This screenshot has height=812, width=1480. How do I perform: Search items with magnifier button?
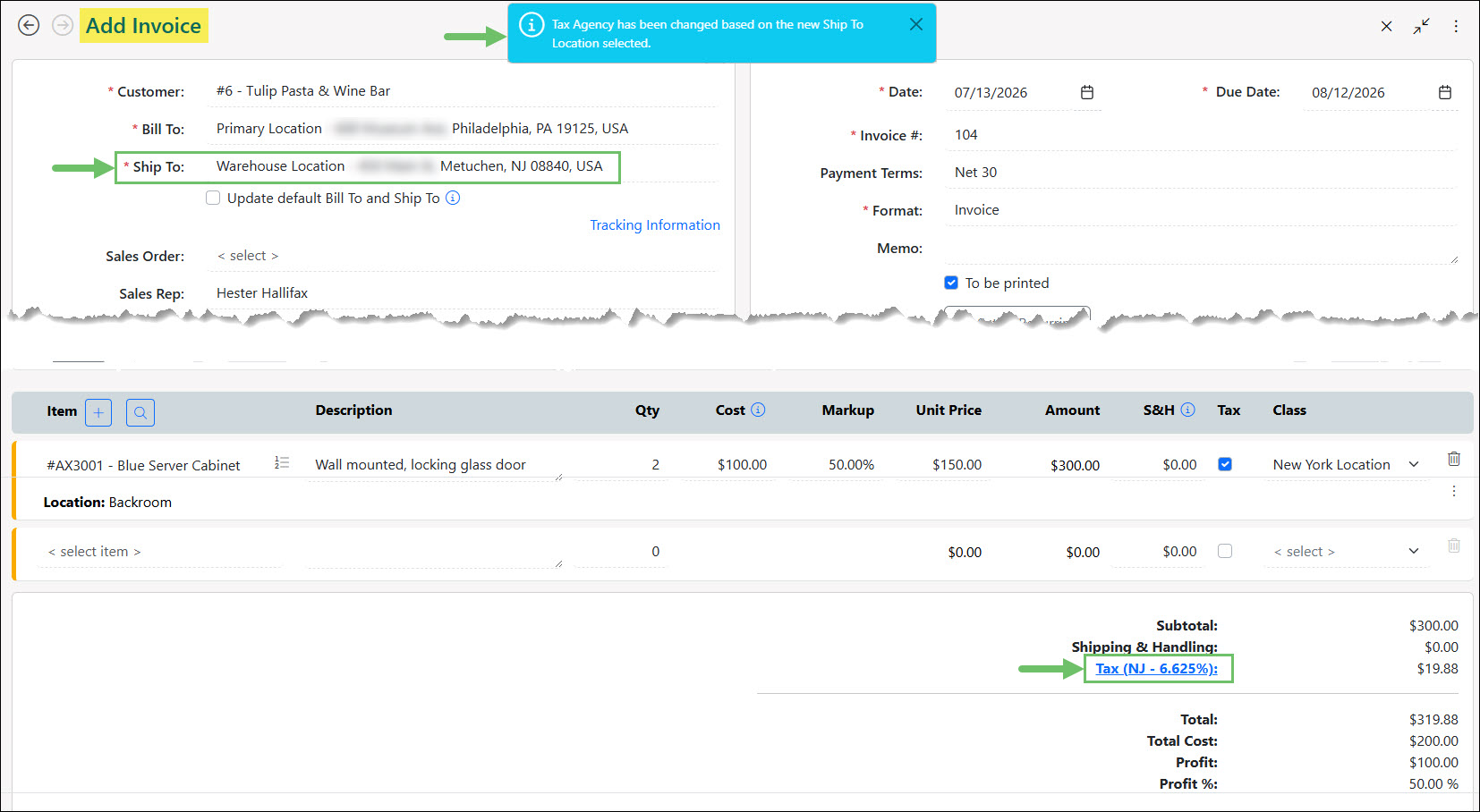pos(140,412)
